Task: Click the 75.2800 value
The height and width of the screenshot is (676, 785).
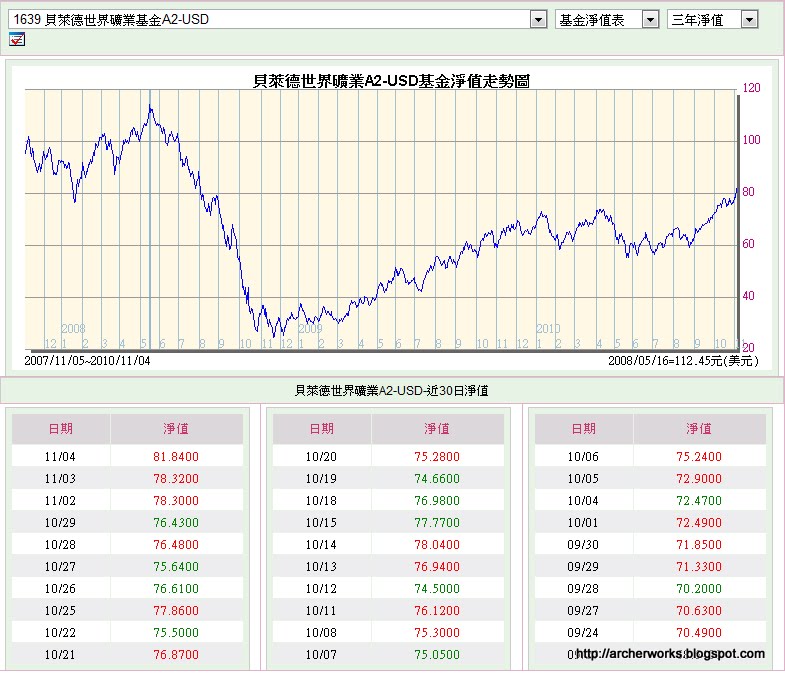Action: coord(437,457)
